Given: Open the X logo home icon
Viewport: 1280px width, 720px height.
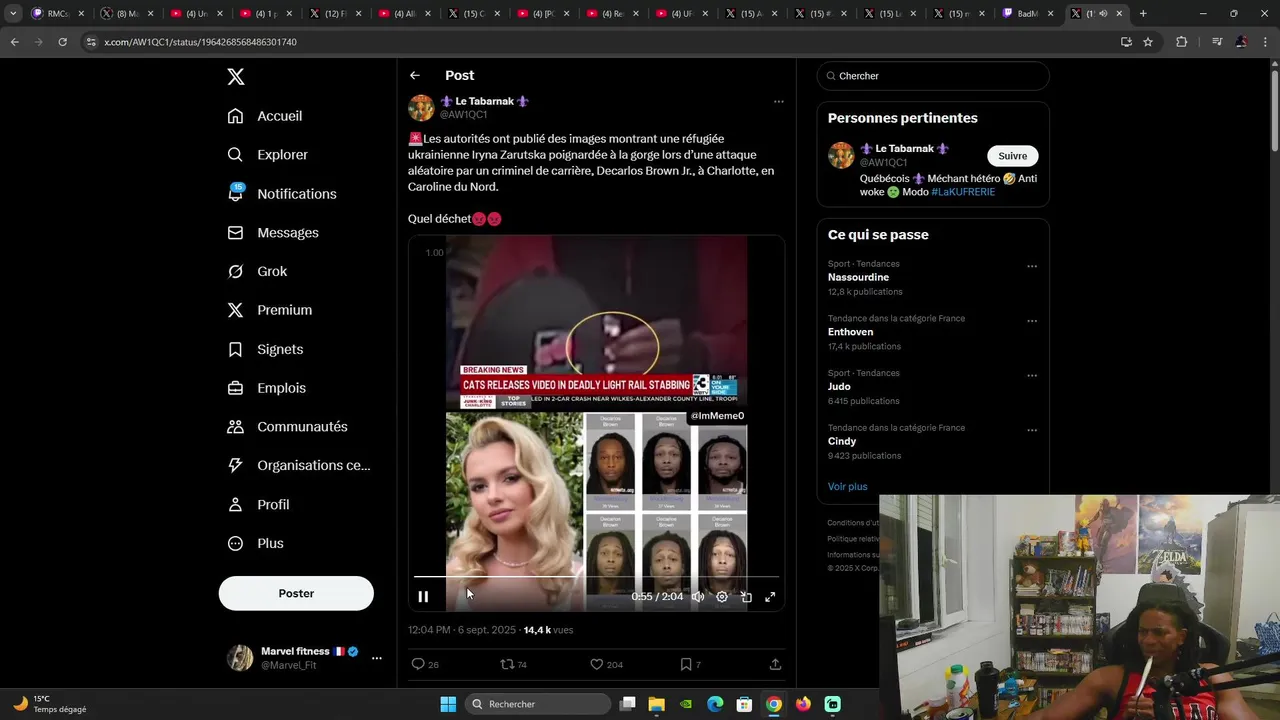Looking at the screenshot, I should click(x=235, y=77).
